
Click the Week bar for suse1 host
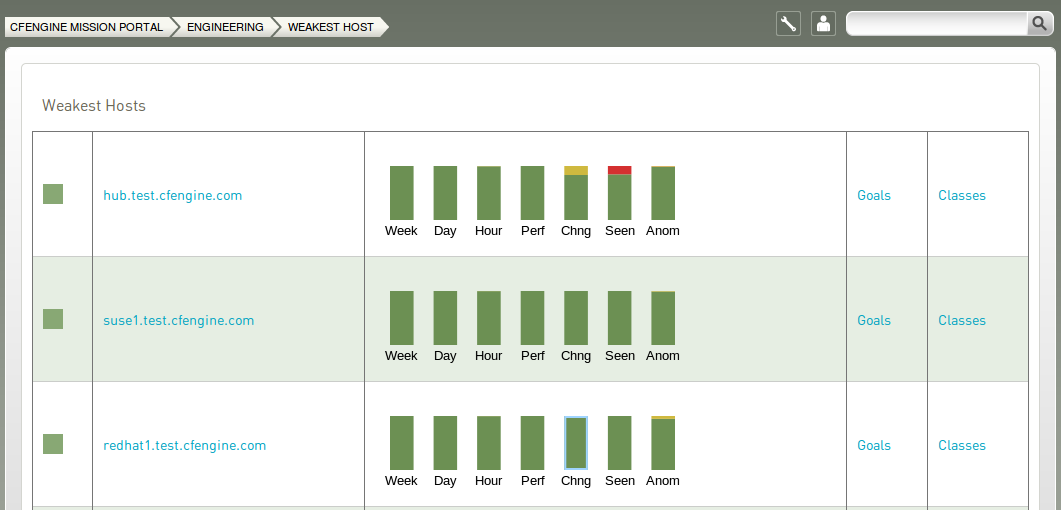(x=402, y=318)
